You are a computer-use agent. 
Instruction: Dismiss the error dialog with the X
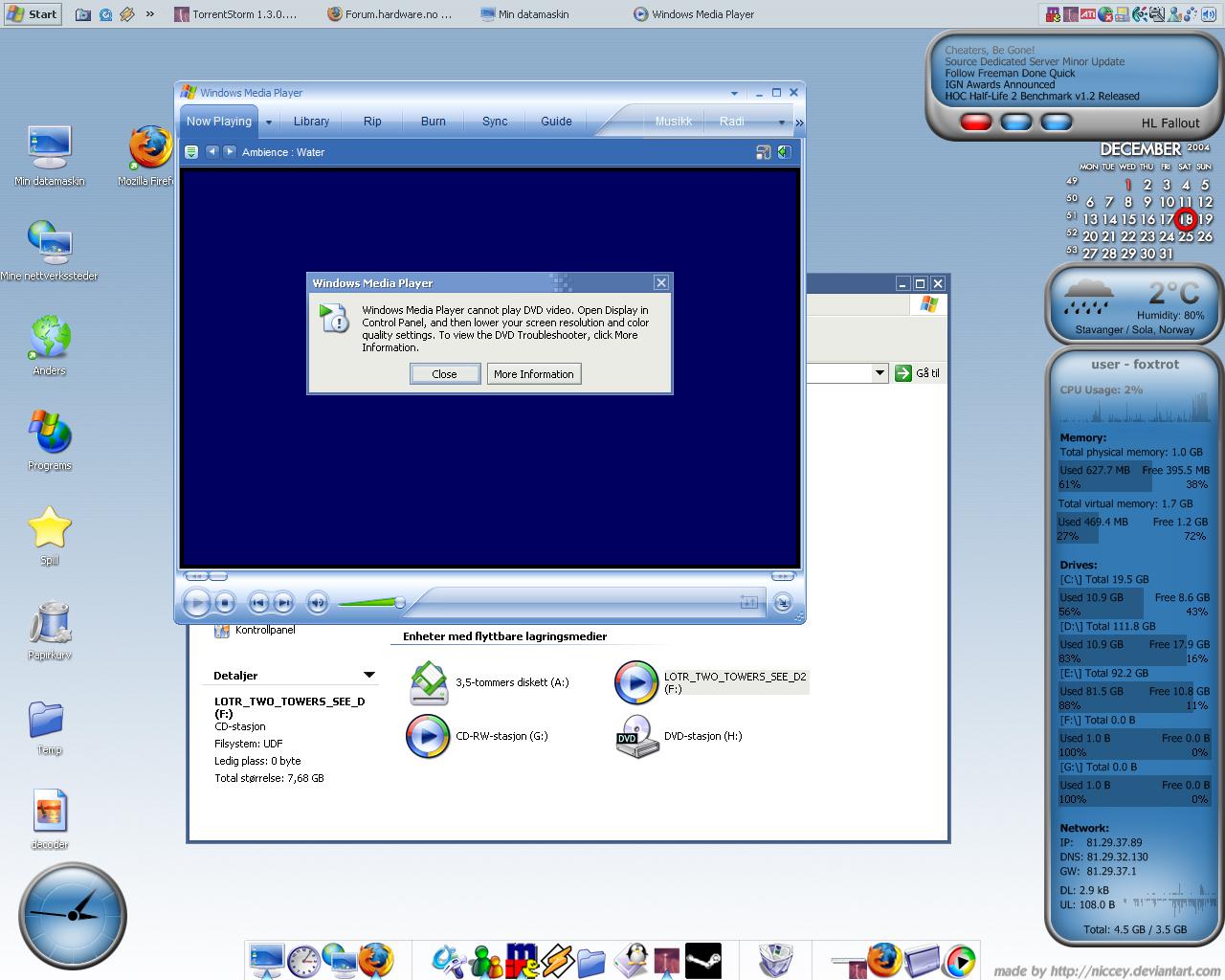pos(660,282)
